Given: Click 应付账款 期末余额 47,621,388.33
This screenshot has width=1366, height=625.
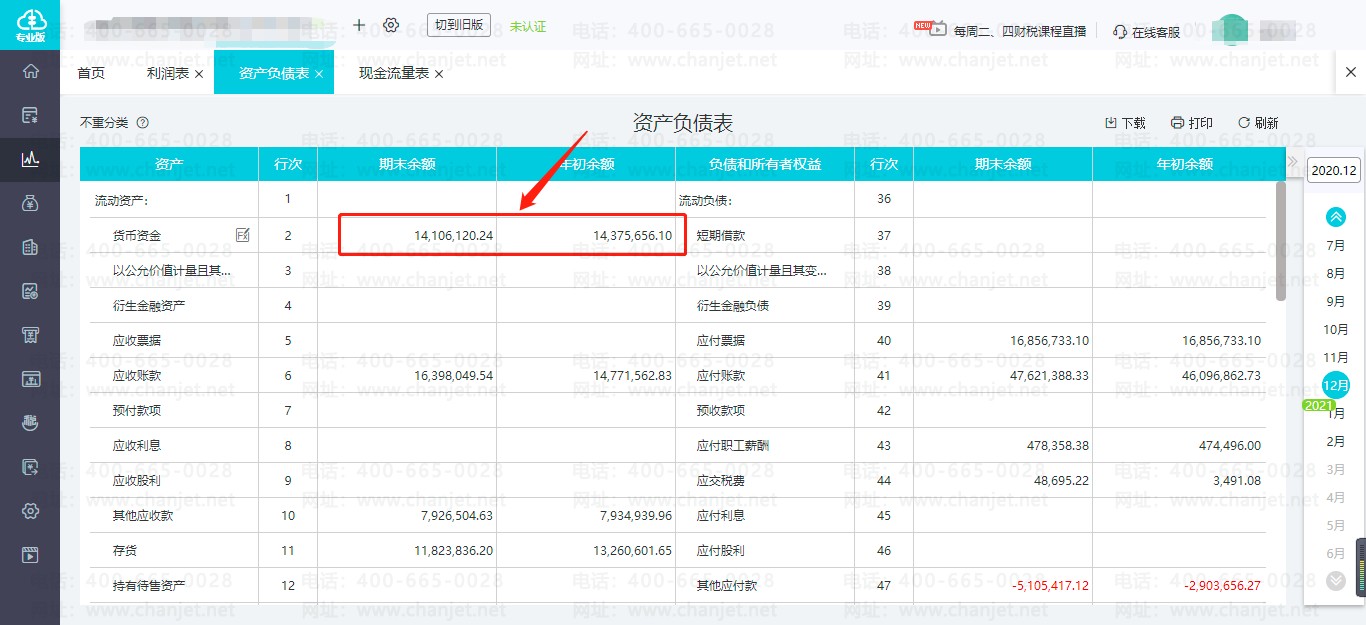Looking at the screenshot, I should 1049,375.
